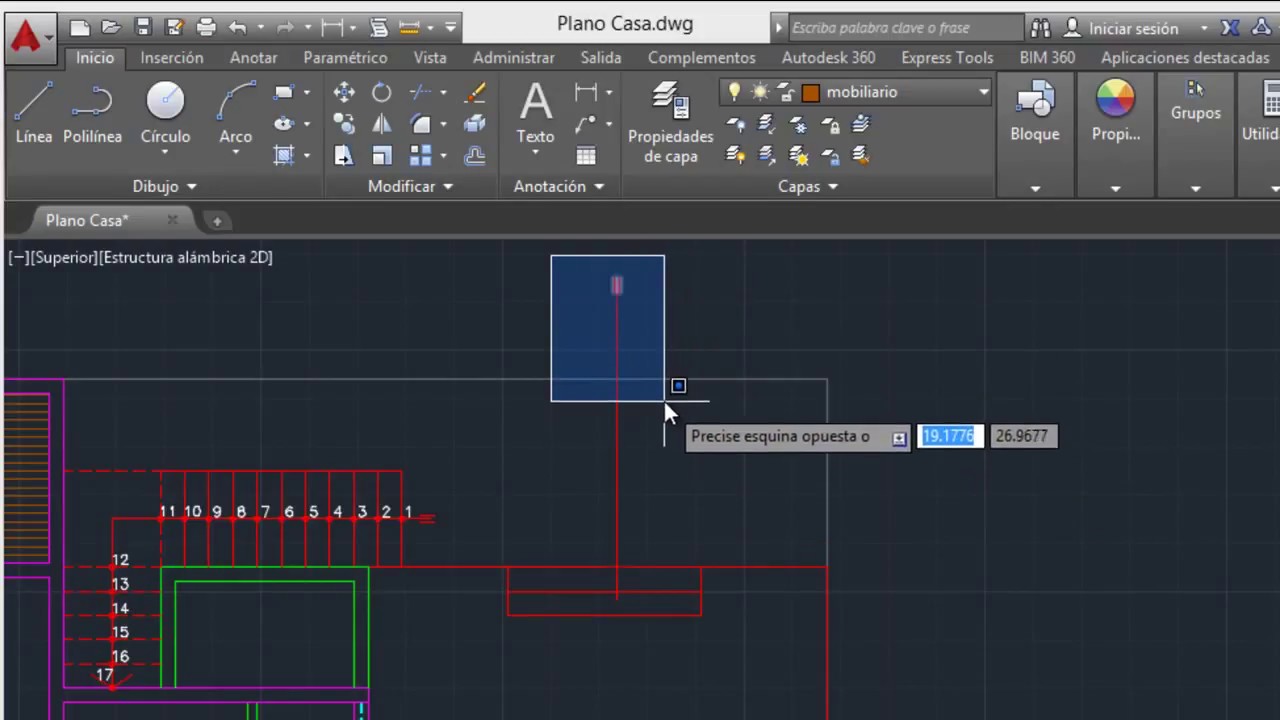Screen dimensions: 1280x720
Task: Toggle mobiliario layer freeze sun icon
Action: [x=760, y=92]
